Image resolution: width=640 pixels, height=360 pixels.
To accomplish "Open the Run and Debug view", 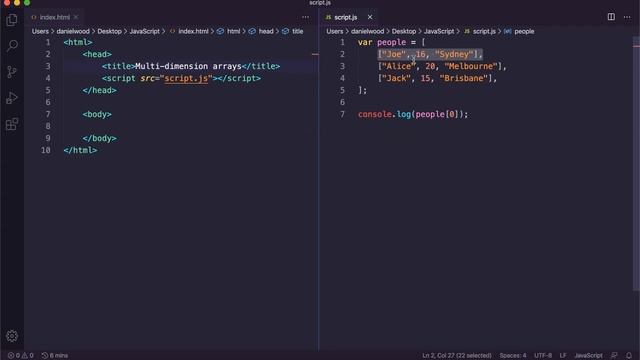I will pos(12,98).
